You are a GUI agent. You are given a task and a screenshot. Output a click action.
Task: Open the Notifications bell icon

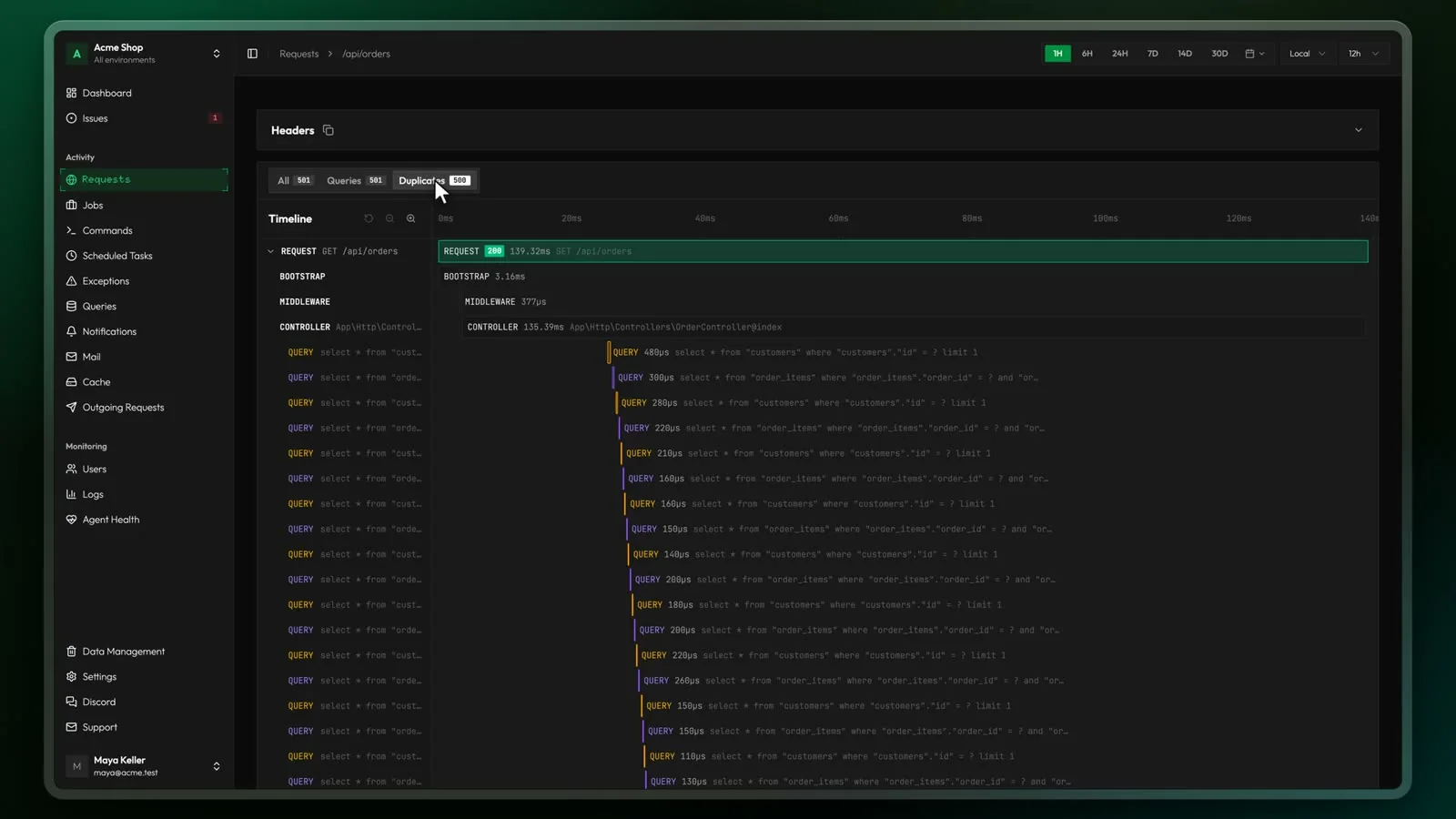coord(71,332)
